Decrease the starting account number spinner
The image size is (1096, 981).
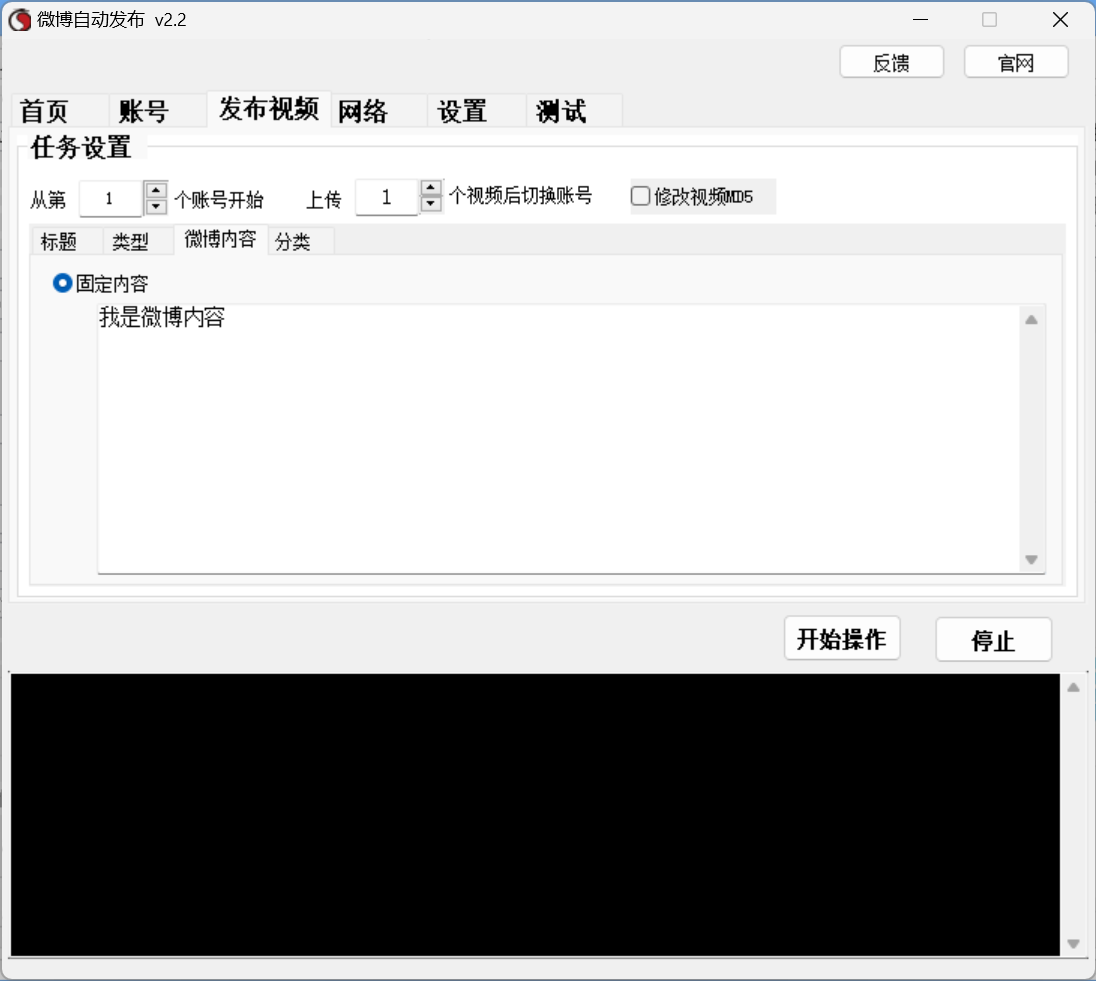156,207
